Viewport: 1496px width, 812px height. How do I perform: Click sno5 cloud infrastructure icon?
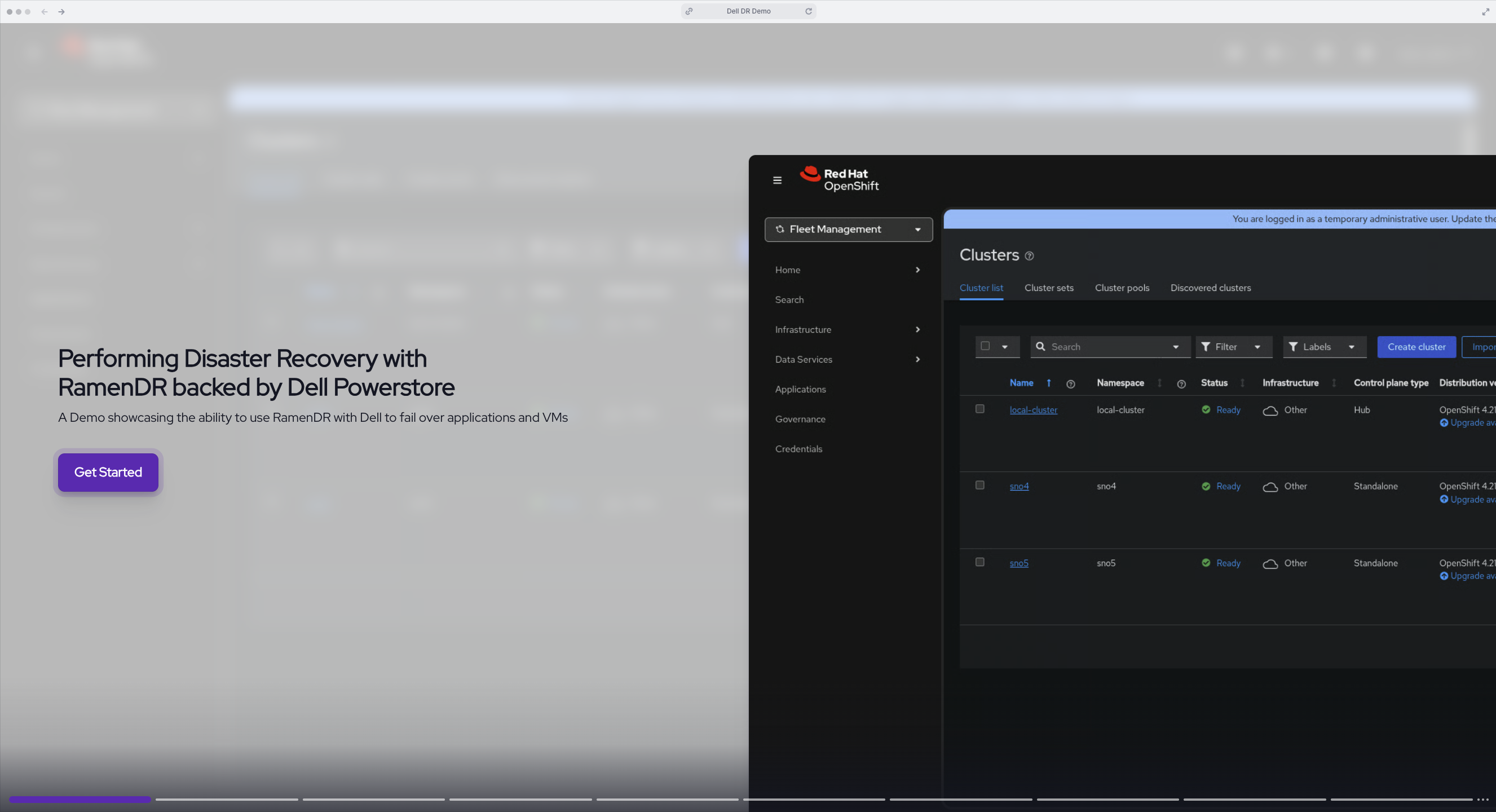pos(1270,564)
